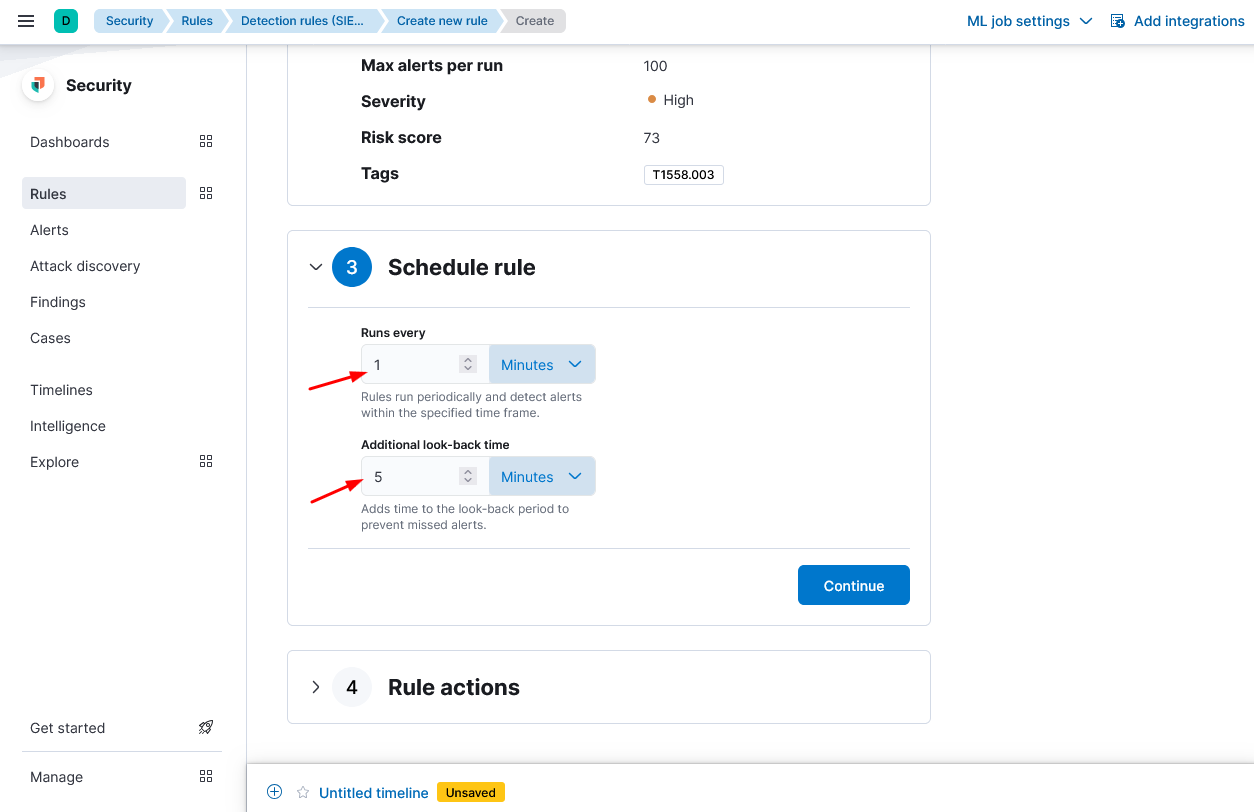Open Manage submenu grid icon
The height and width of the screenshot is (812, 1254).
(x=206, y=777)
